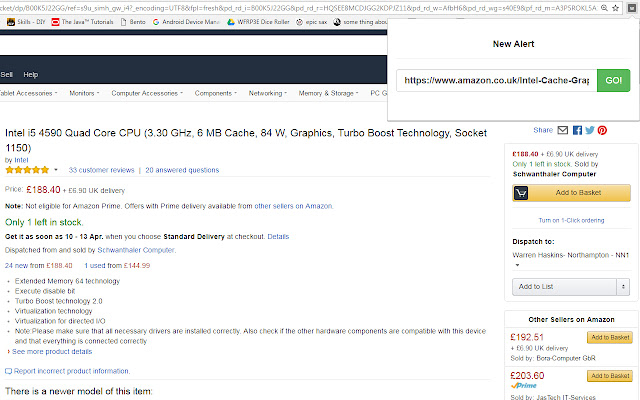Click the Sell link in header
The width and height of the screenshot is (640, 400).
click(x=7, y=75)
